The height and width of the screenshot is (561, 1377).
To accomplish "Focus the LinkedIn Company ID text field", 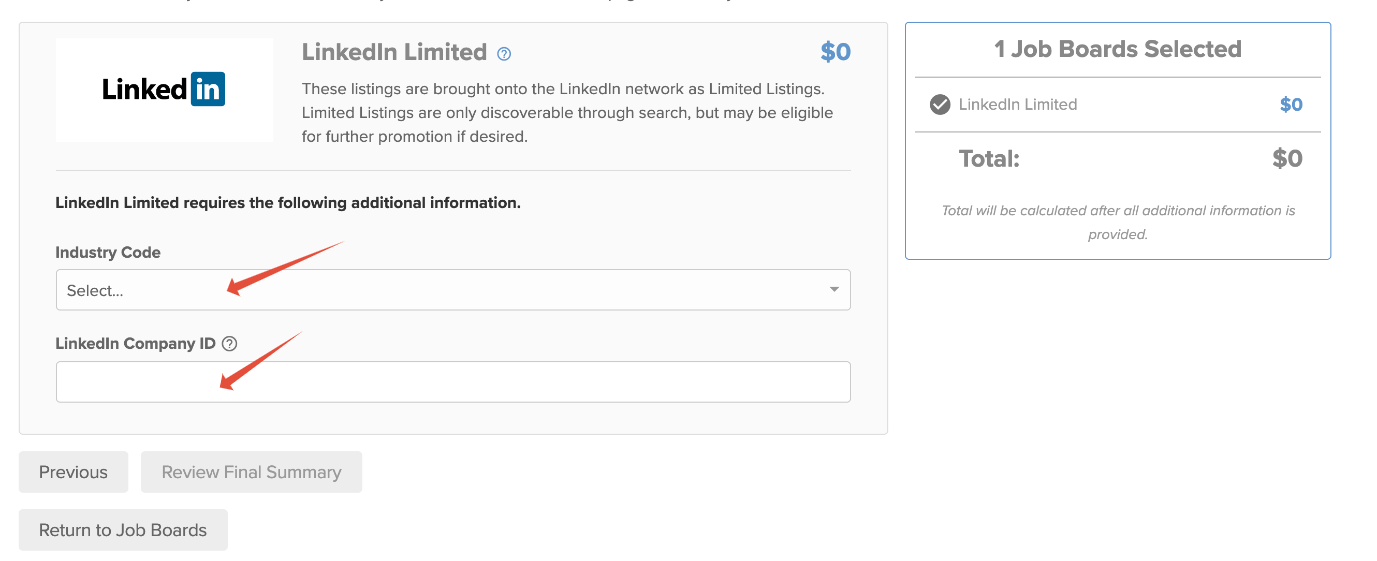I will (453, 382).
